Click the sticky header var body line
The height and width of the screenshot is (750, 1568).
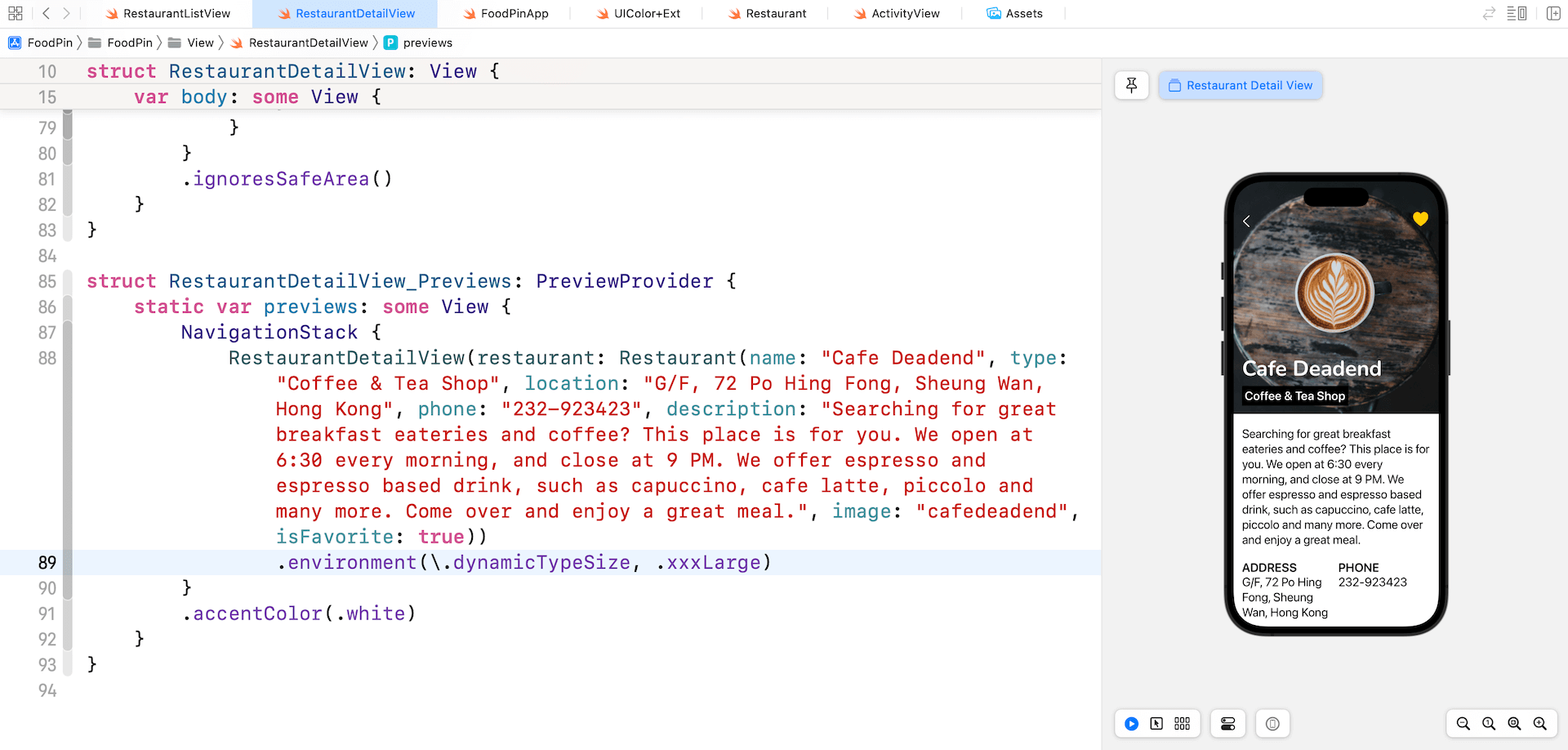257,96
